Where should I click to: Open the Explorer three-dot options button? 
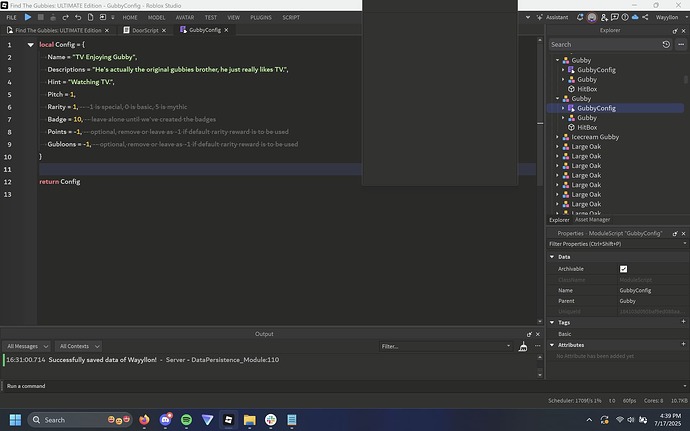[x=681, y=44]
